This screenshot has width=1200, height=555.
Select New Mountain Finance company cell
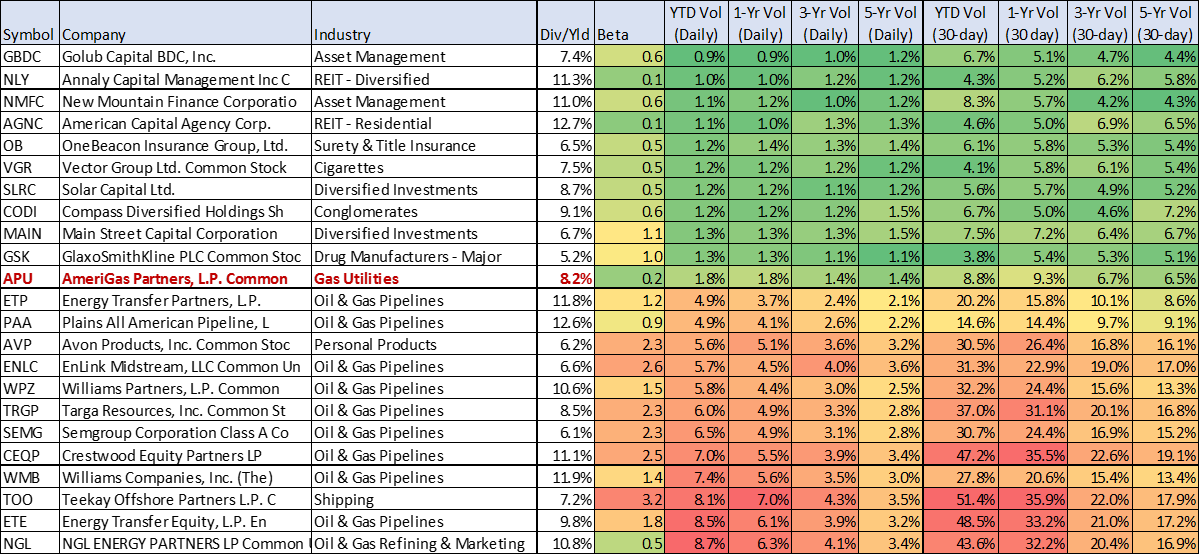tap(185, 101)
